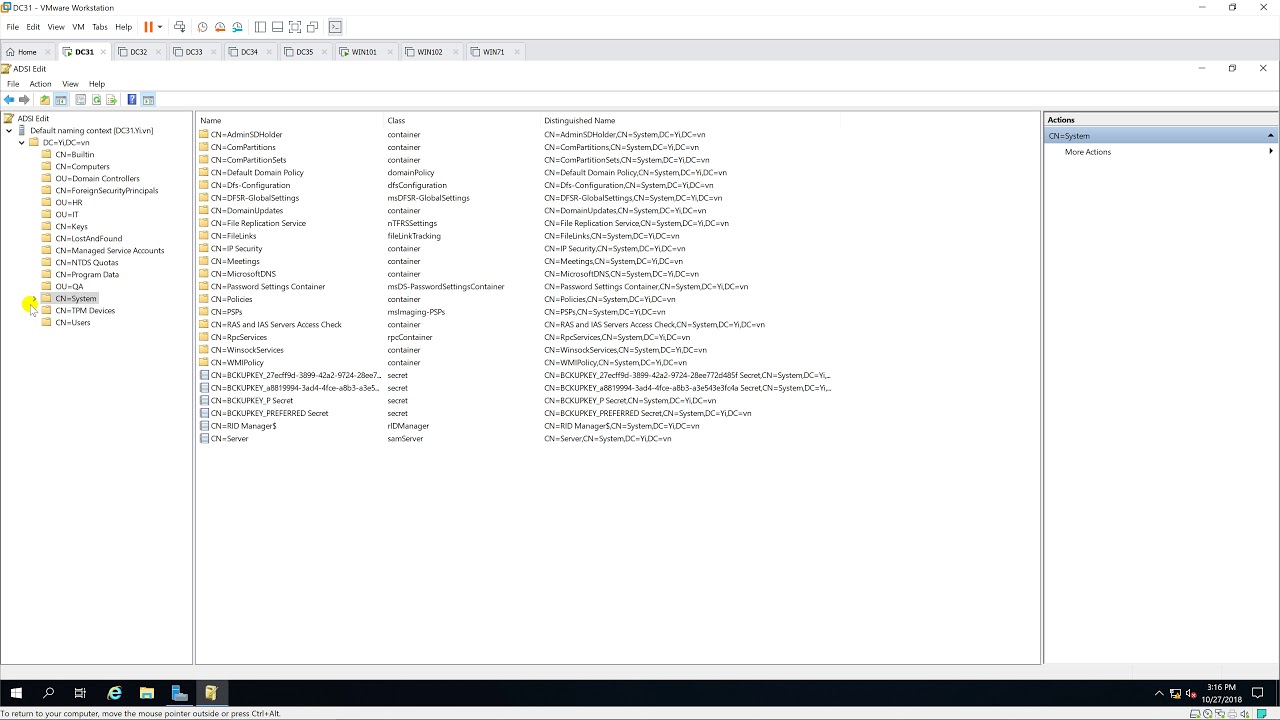Screen dimensions: 1280x720
Task: Click the Export List toolbar icon
Action: [112, 100]
